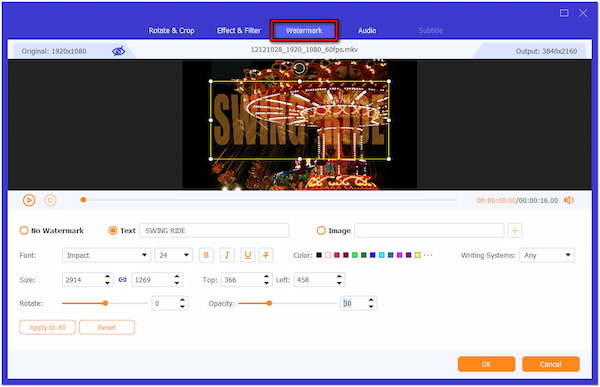Screen dimensions: 600x387
Task: Pick the black color swatch
Action: [319, 255]
